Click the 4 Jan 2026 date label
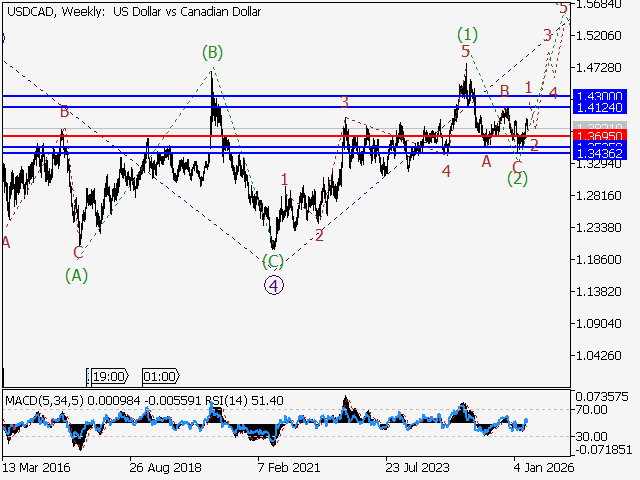Image resolution: width=640 pixels, height=480 pixels. (x=541, y=467)
